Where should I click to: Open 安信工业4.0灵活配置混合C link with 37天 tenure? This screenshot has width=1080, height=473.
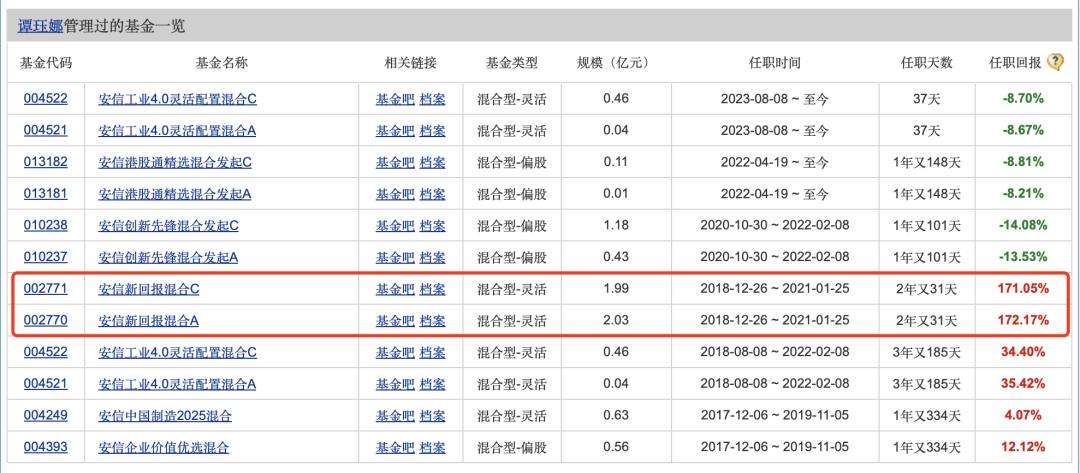pyautogui.click(x=178, y=98)
